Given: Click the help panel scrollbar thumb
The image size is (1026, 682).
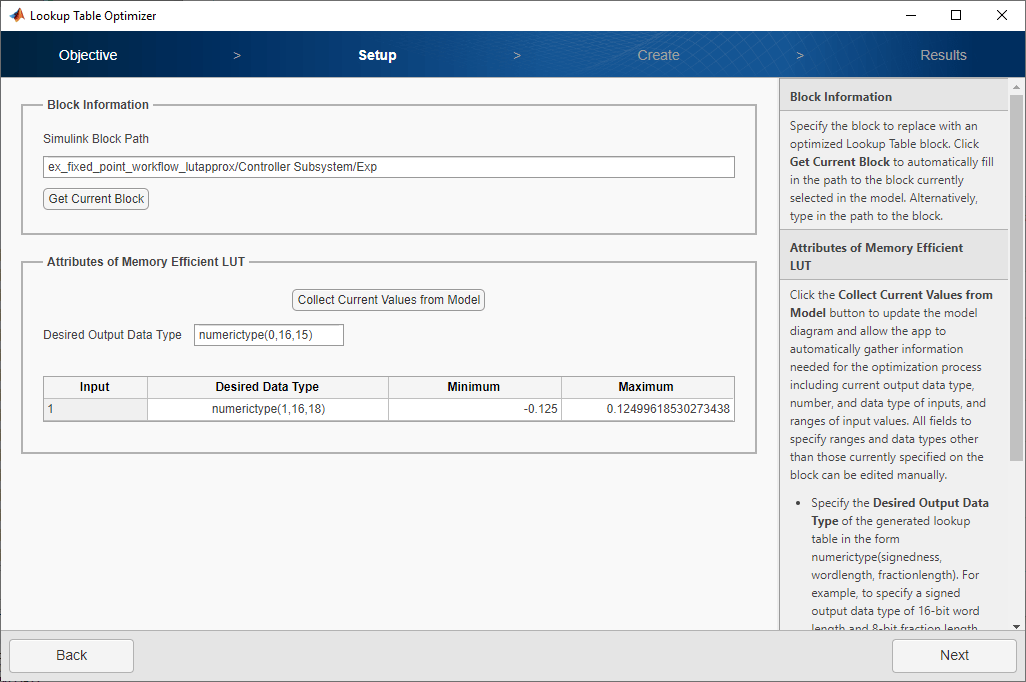Looking at the screenshot, I should [x=1016, y=278].
